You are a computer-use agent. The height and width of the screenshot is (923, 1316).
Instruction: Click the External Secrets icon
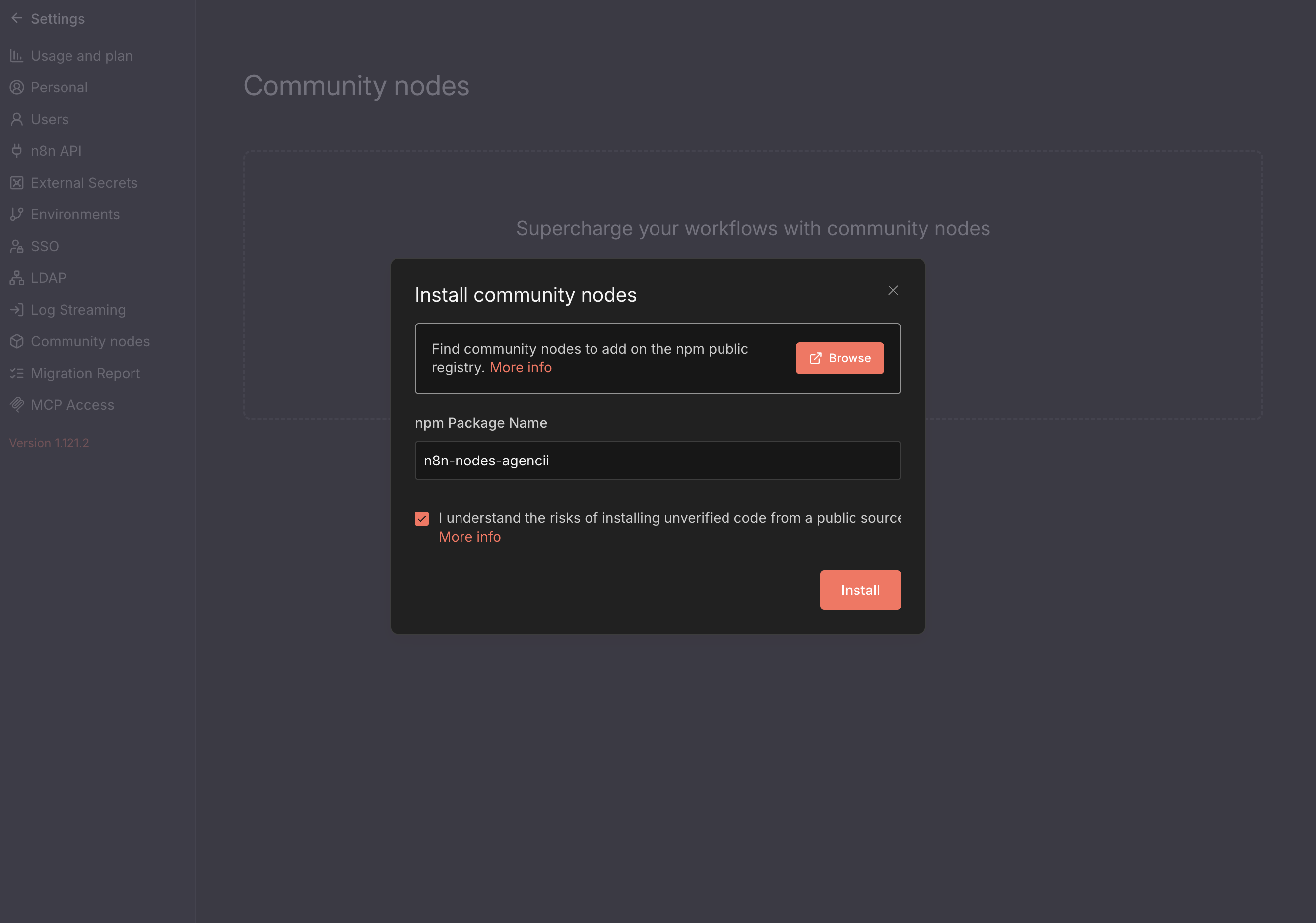tap(16, 182)
